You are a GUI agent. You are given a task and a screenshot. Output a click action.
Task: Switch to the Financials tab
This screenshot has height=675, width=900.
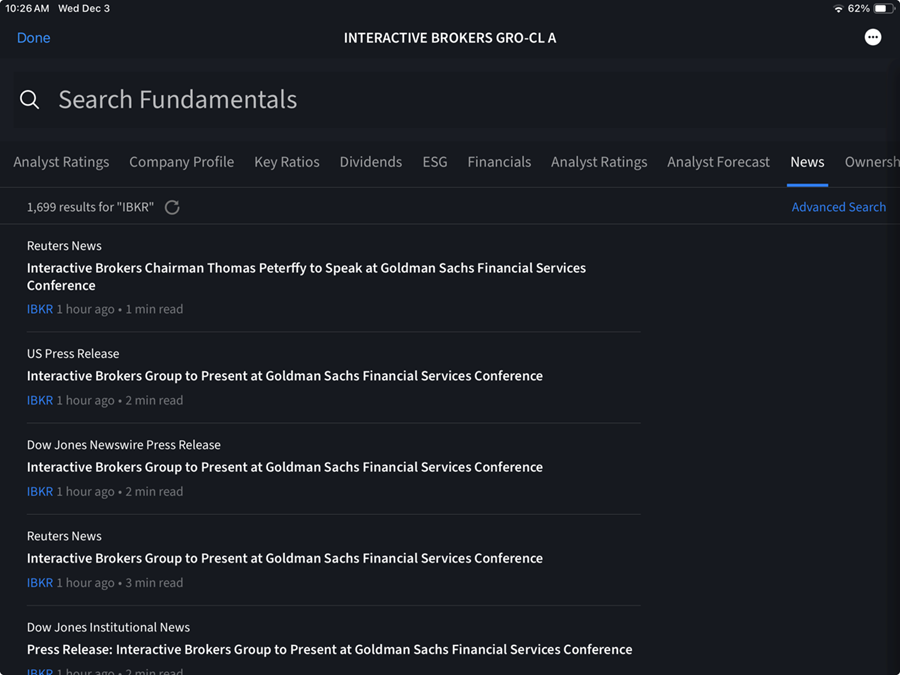pos(499,161)
